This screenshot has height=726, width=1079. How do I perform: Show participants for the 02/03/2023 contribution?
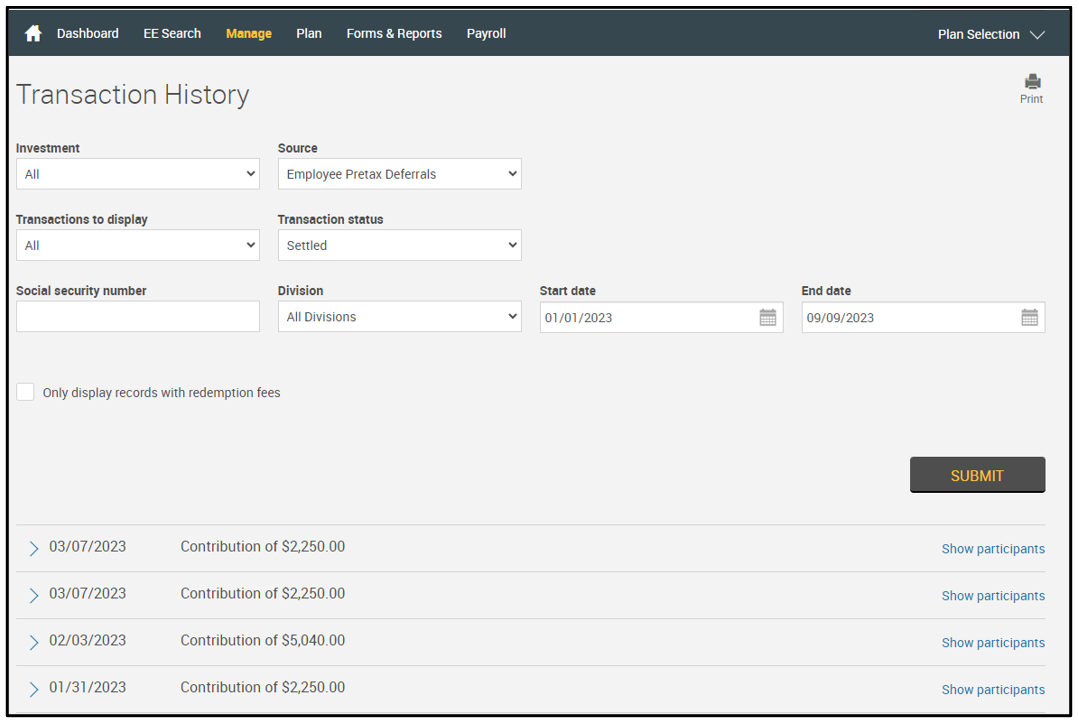[x=992, y=643]
